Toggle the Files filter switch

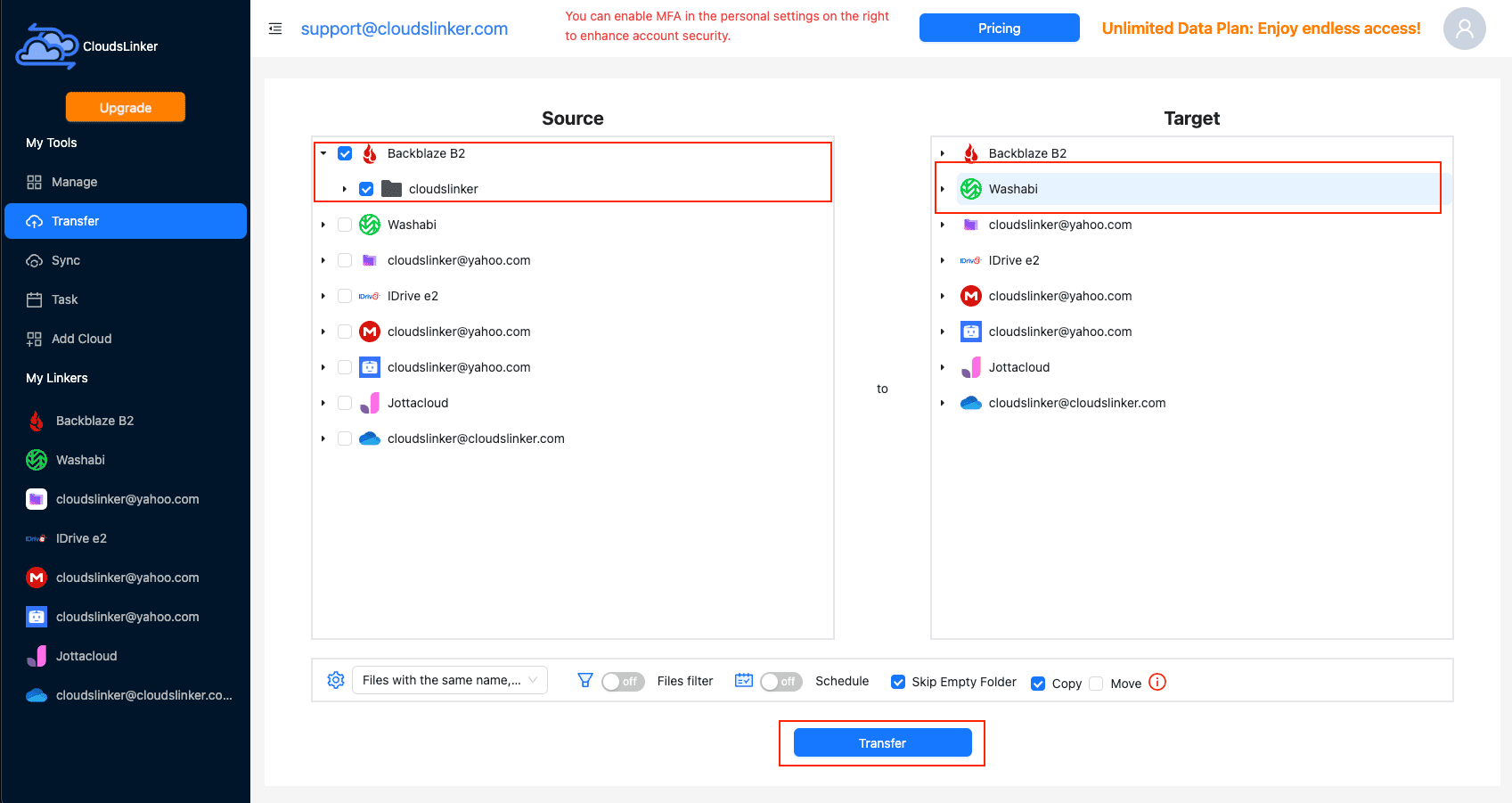623,682
